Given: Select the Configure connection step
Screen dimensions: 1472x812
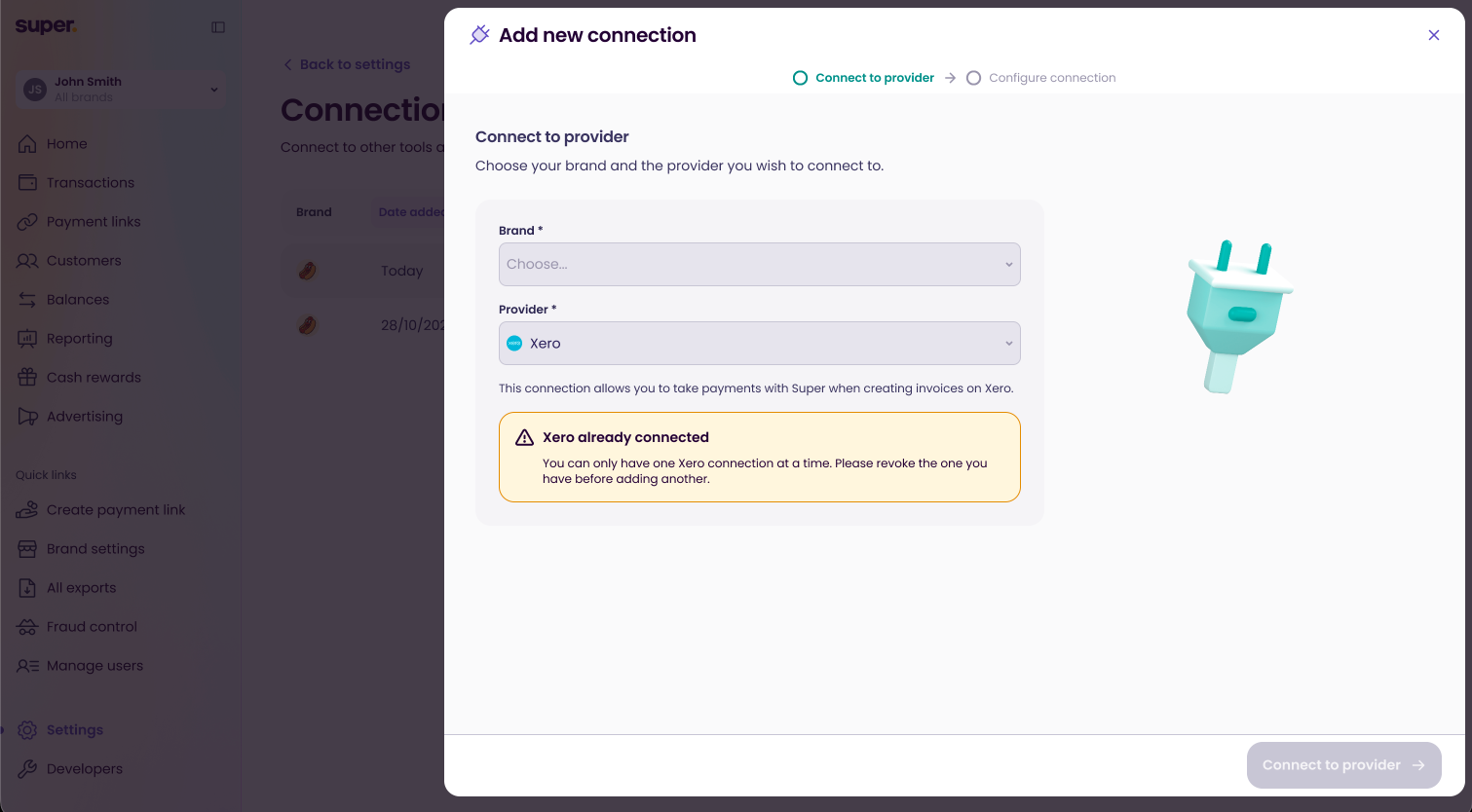Looking at the screenshot, I should 1041,78.
